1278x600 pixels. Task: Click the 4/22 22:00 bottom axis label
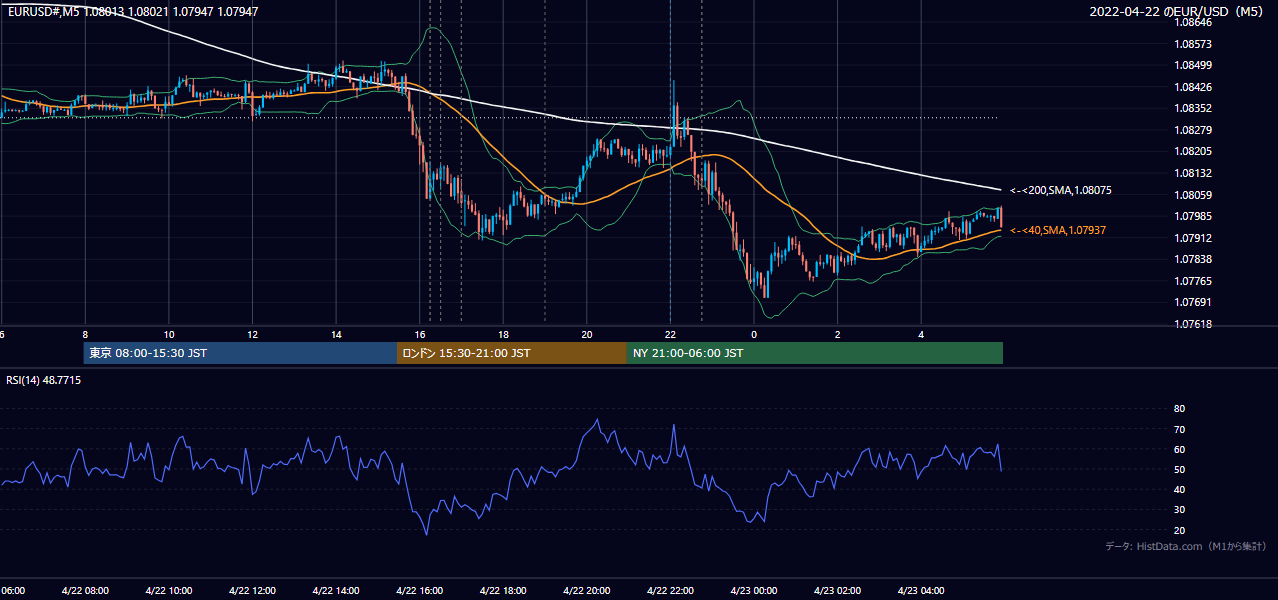click(x=670, y=590)
